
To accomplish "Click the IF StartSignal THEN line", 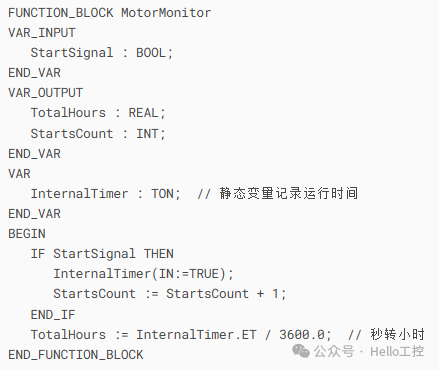I will tap(102, 254).
